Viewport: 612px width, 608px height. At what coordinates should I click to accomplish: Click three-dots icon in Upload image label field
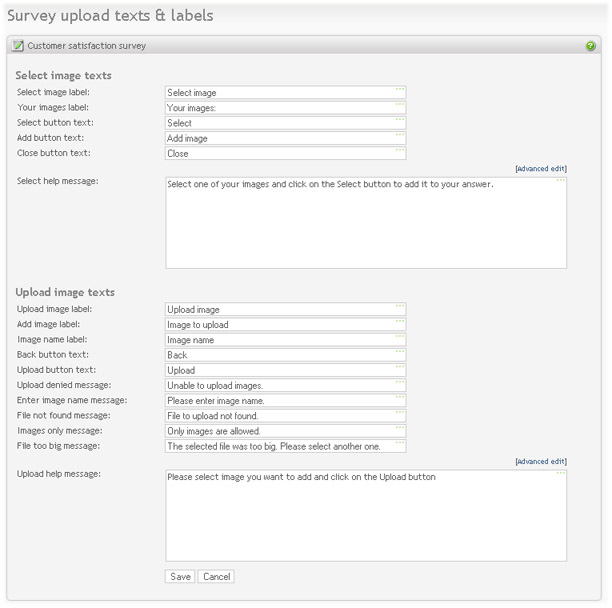click(x=400, y=306)
